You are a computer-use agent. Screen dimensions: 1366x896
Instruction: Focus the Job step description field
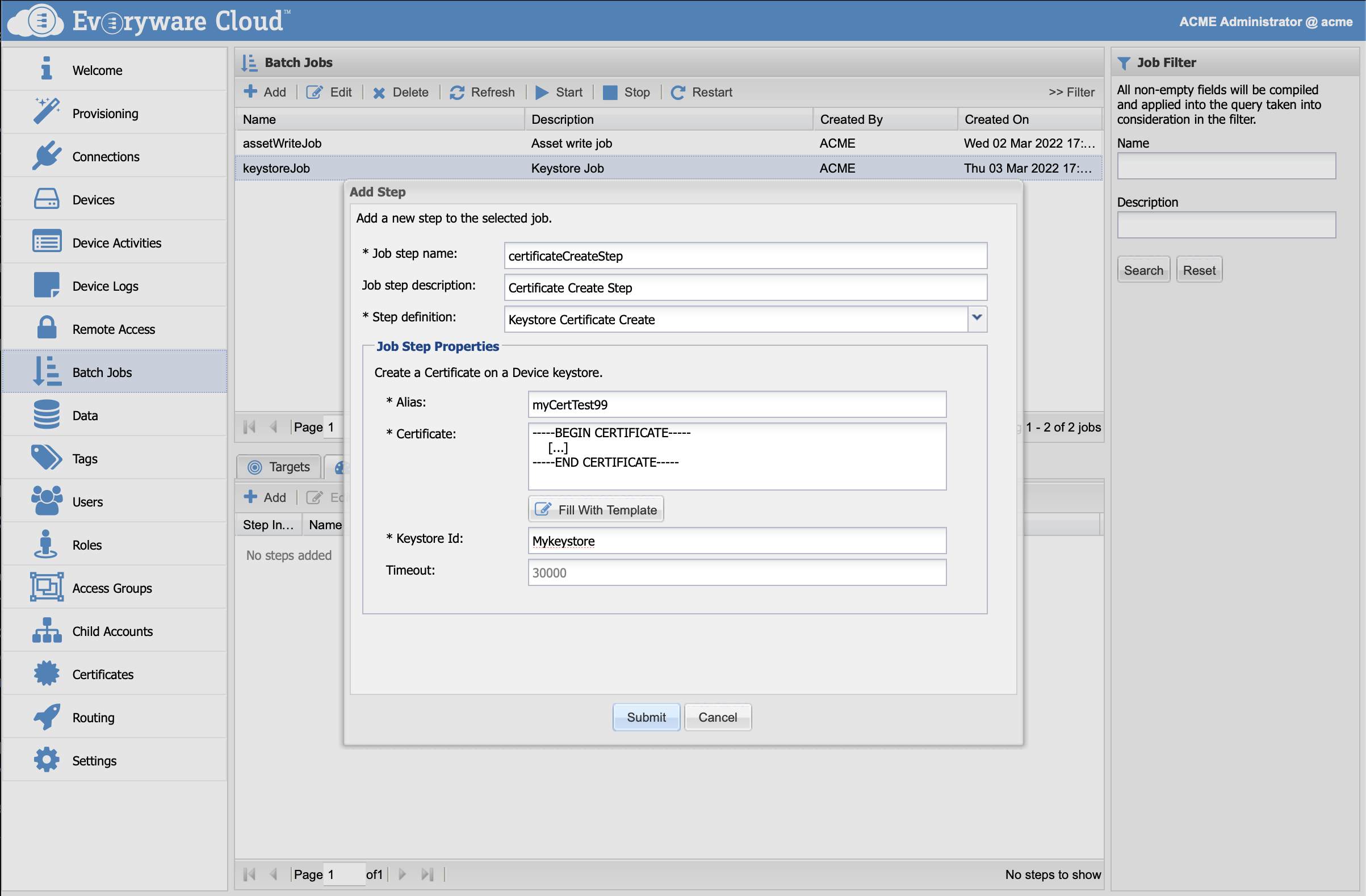tap(745, 287)
